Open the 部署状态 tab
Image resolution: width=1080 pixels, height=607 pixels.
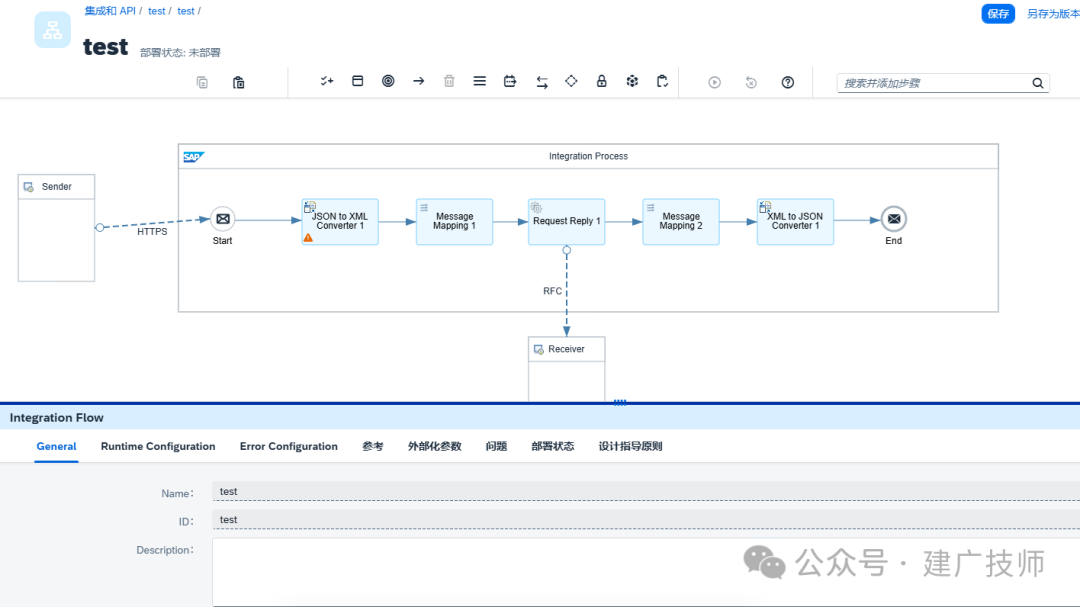pyautogui.click(x=552, y=446)
